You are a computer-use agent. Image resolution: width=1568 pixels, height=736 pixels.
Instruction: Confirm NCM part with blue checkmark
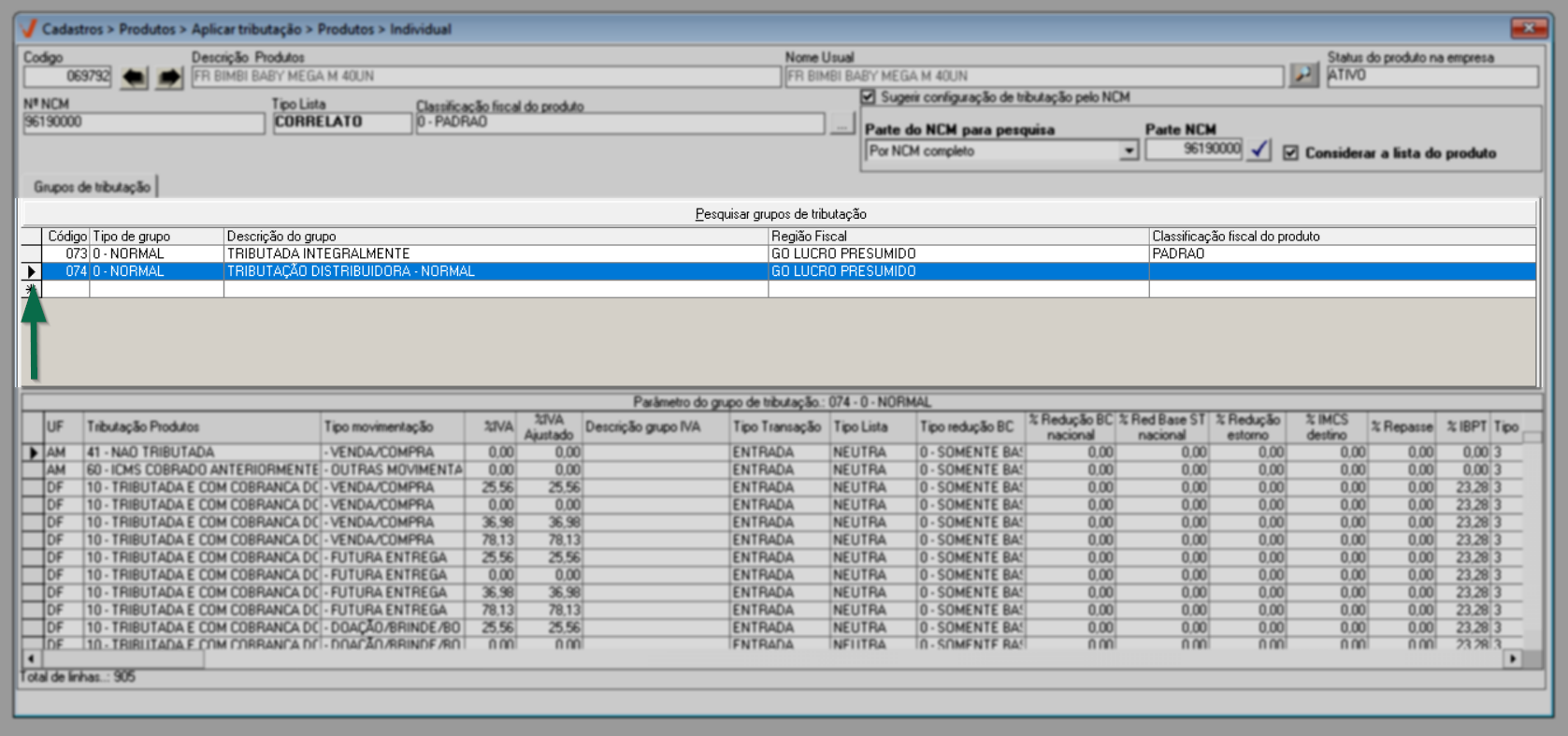pyautogui.click(x=1259, y=150)
